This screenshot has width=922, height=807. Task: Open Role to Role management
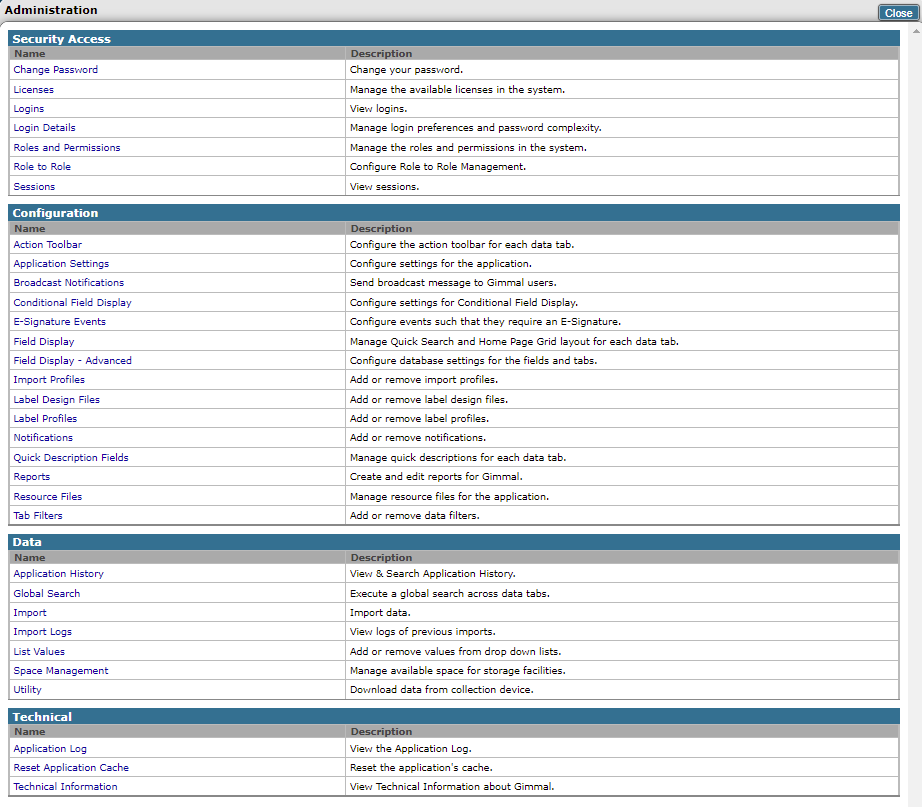pyautogui.click(x=42, y=167)
